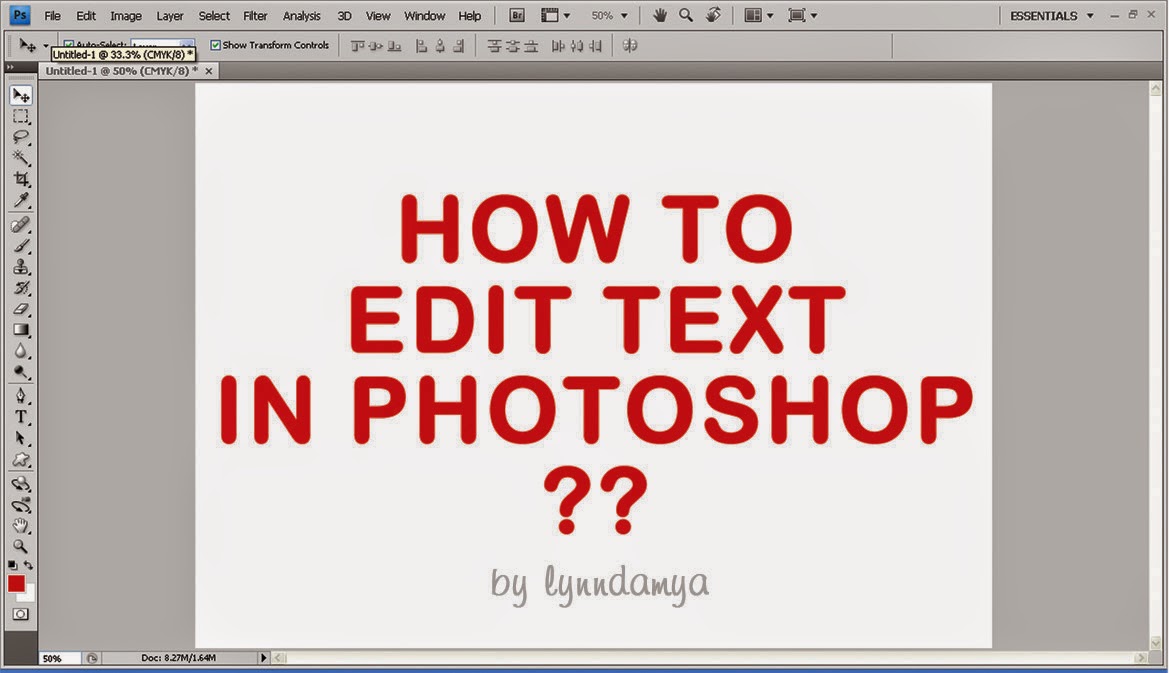Open the File menu

pyautogui.click(x=52, y=16)
